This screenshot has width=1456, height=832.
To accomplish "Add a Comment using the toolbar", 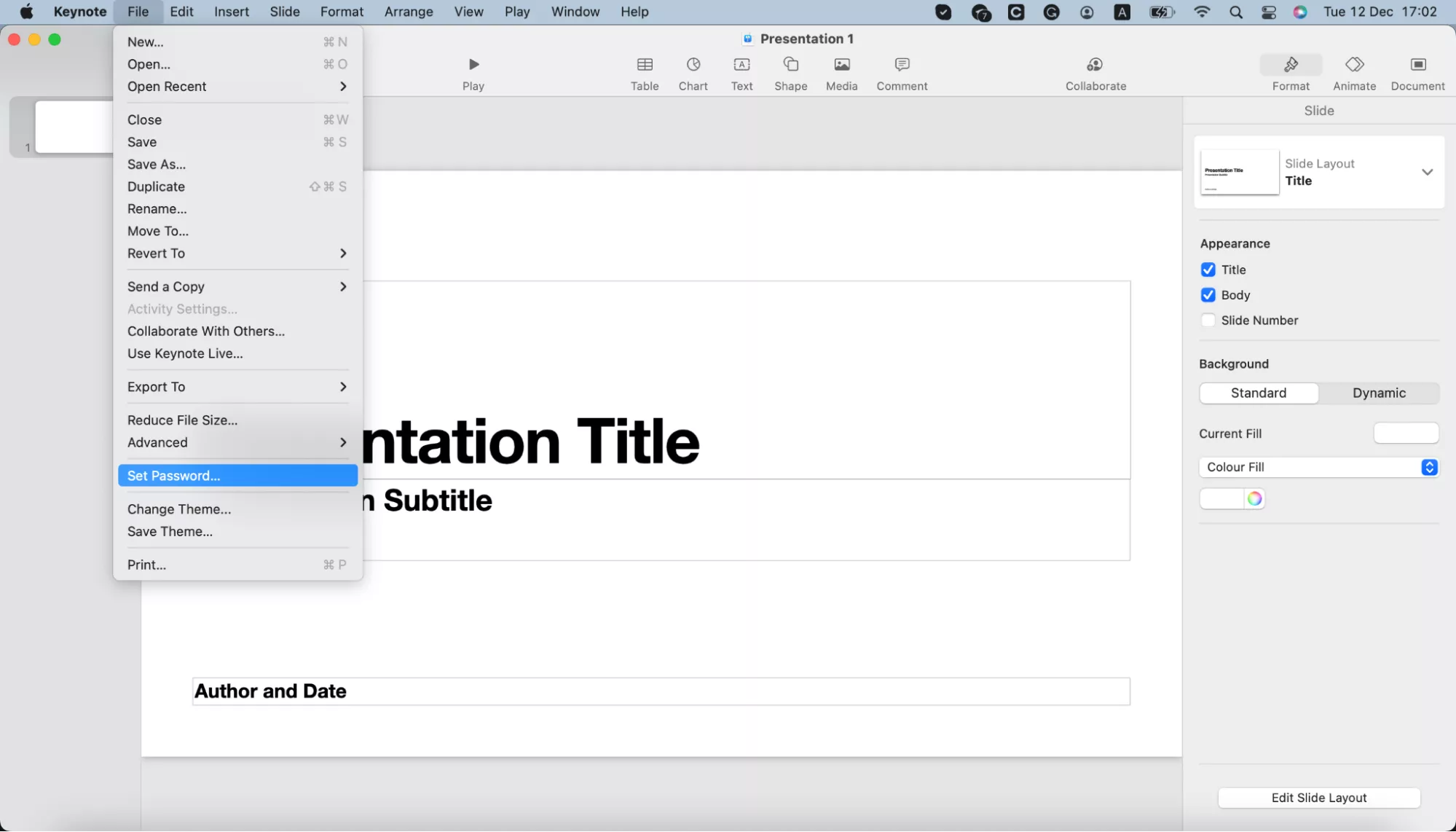I will tap(902, 73).
